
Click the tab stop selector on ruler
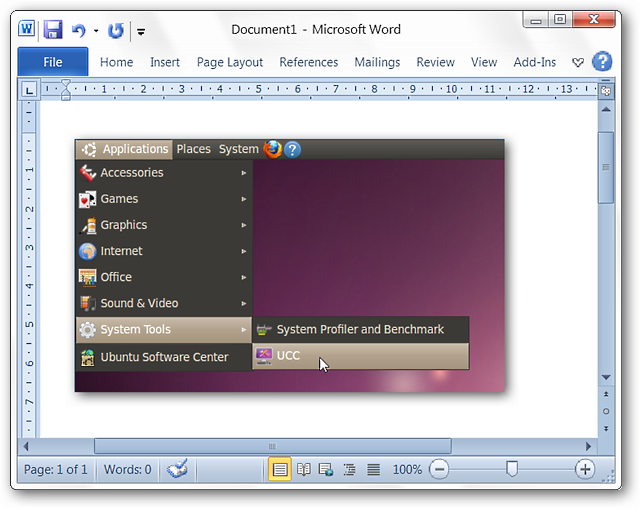click(x=29, y=90)
